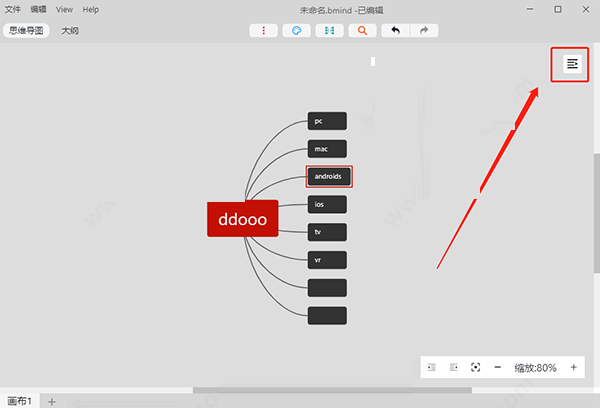The image size is (600, 408).
Task: Switch to the 大纲 outline tab
Action: tap(70, 31)
